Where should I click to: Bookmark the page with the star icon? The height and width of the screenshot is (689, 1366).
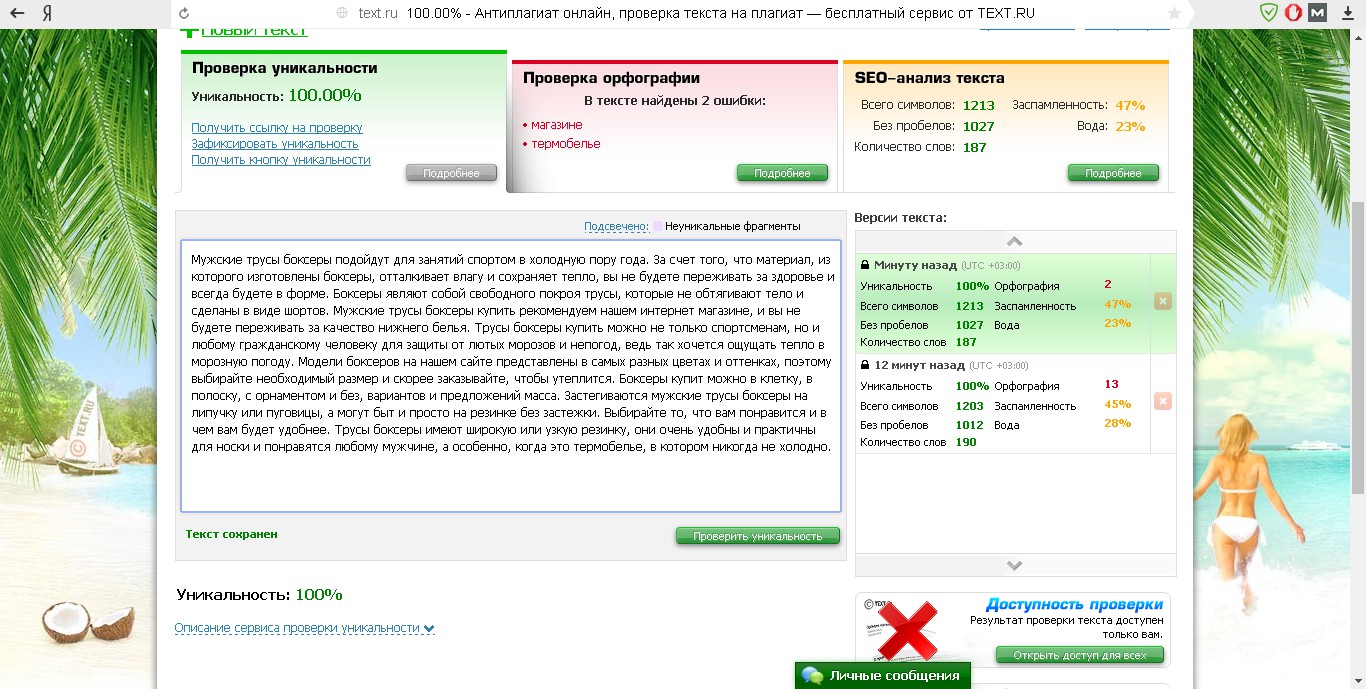click(x=1174, y=14)
